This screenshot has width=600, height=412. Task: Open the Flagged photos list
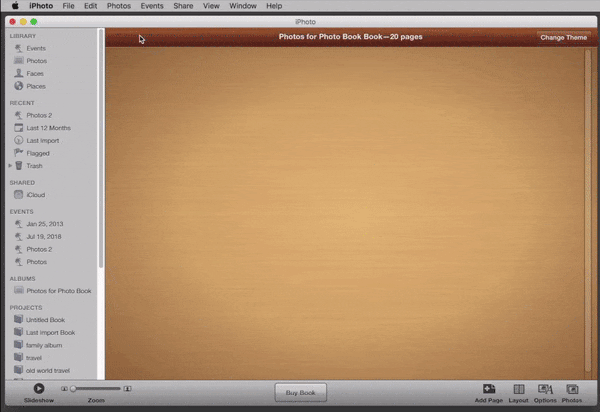point(37,153)
